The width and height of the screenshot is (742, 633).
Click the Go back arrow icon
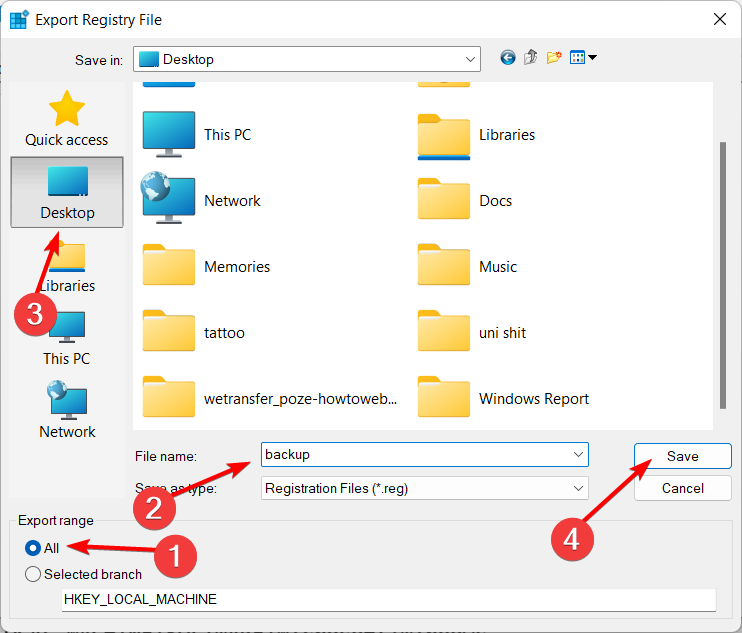(507, 58)
